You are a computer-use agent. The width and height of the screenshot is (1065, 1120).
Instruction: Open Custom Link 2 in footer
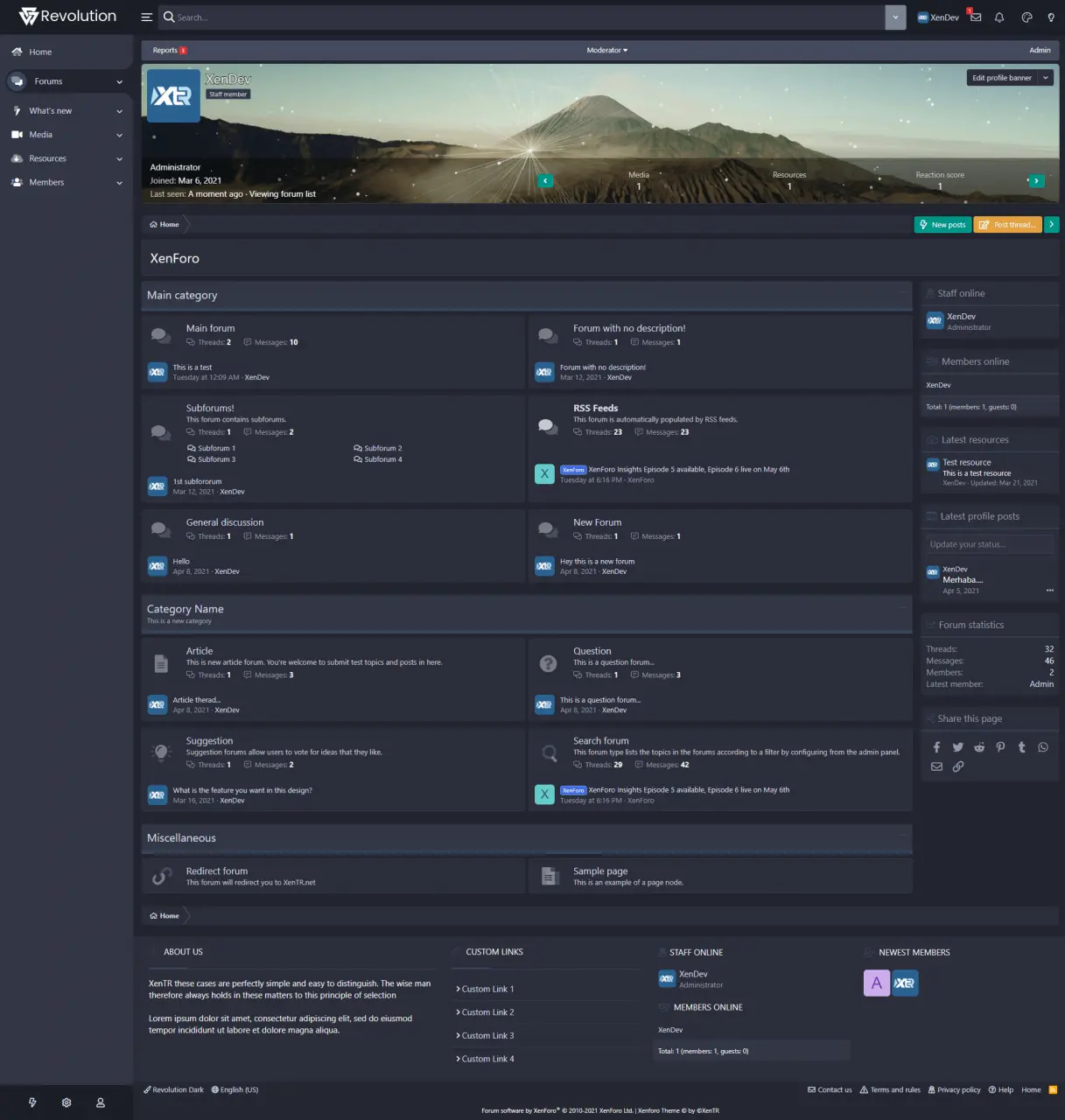point(487,1012)
